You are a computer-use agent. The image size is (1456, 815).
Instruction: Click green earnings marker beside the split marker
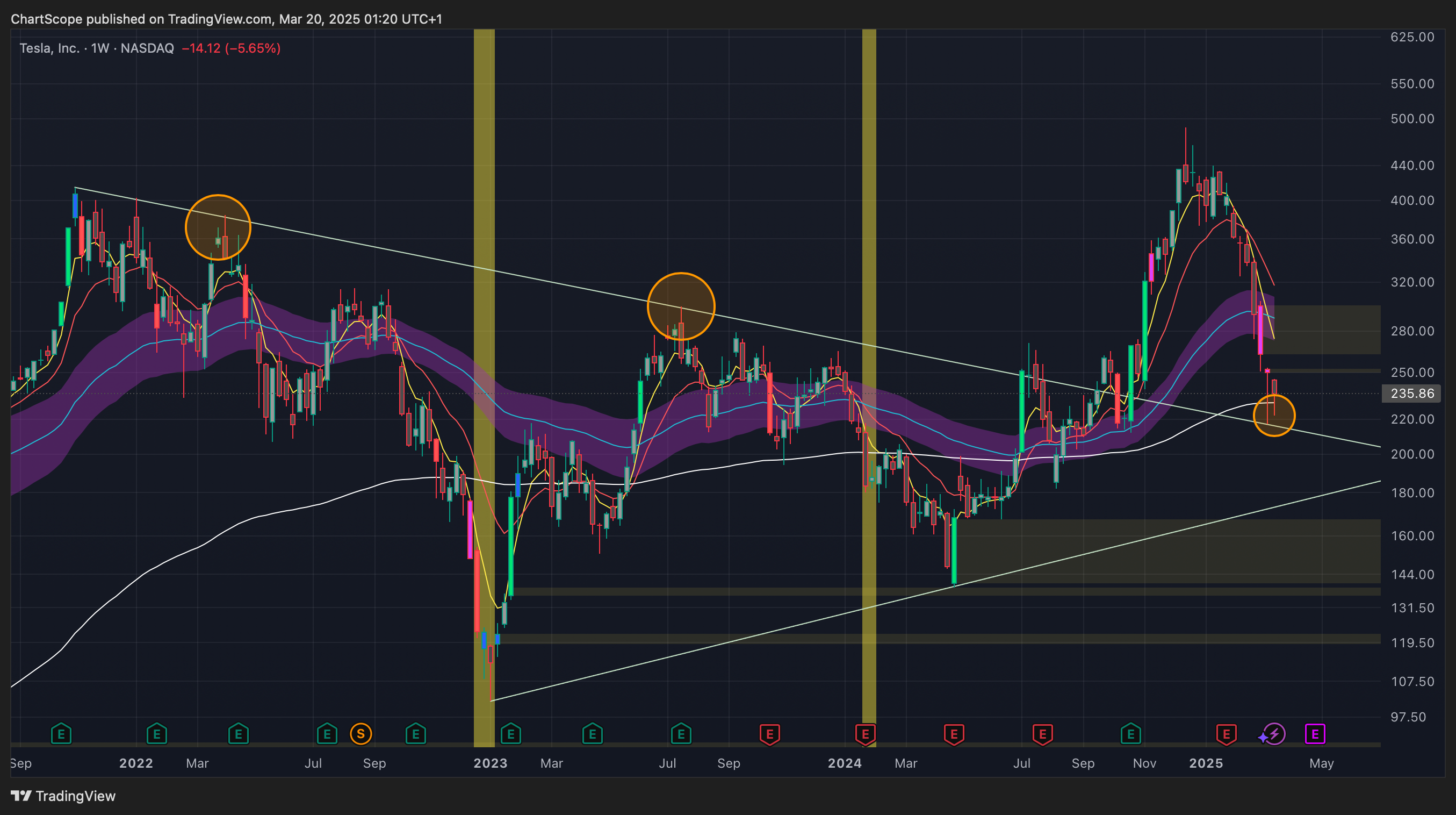pyautogui.click(x=327, y=734)
